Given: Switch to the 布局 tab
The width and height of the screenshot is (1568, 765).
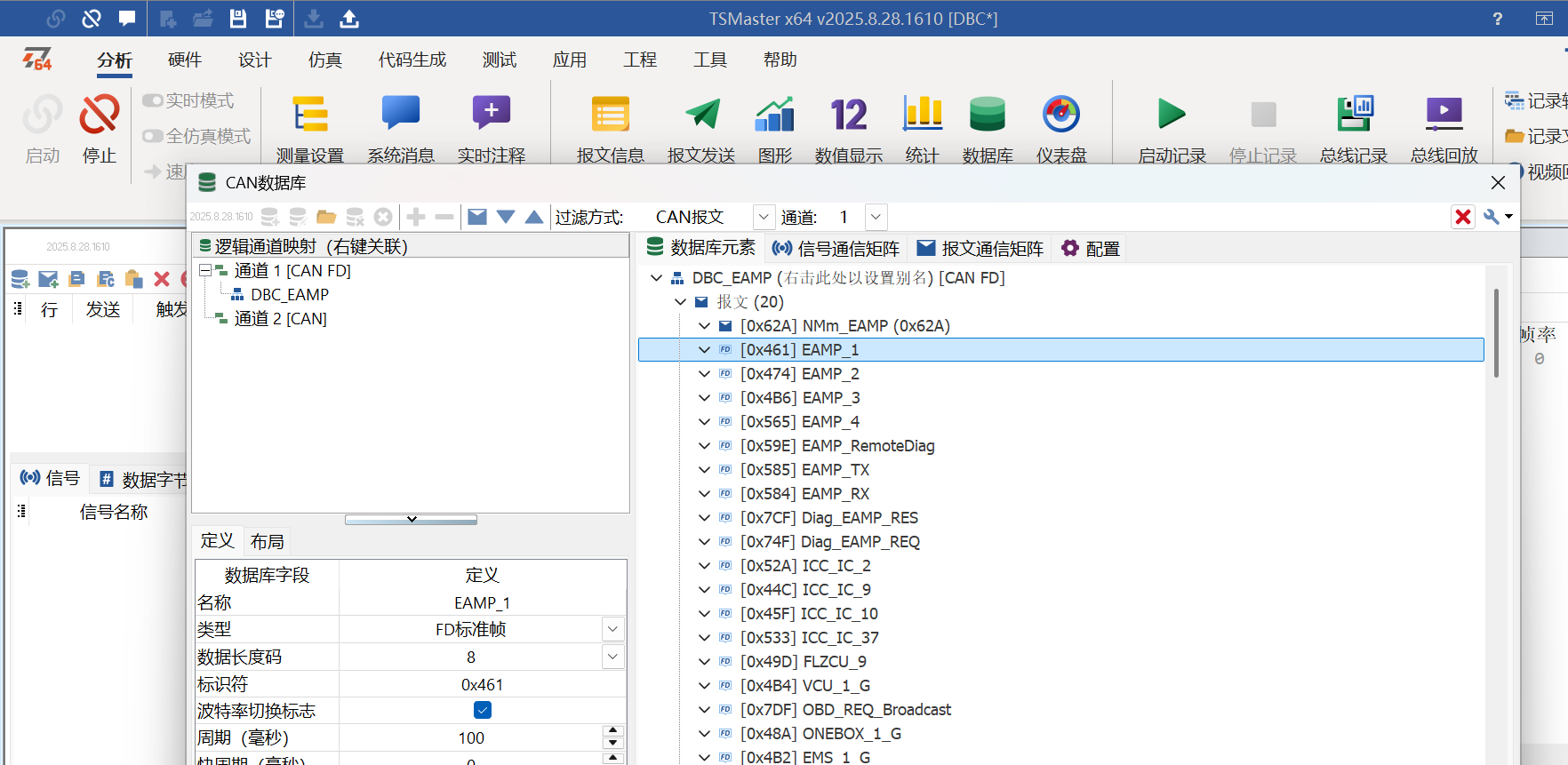Looking at the screenshot, I should pos(267,541).
